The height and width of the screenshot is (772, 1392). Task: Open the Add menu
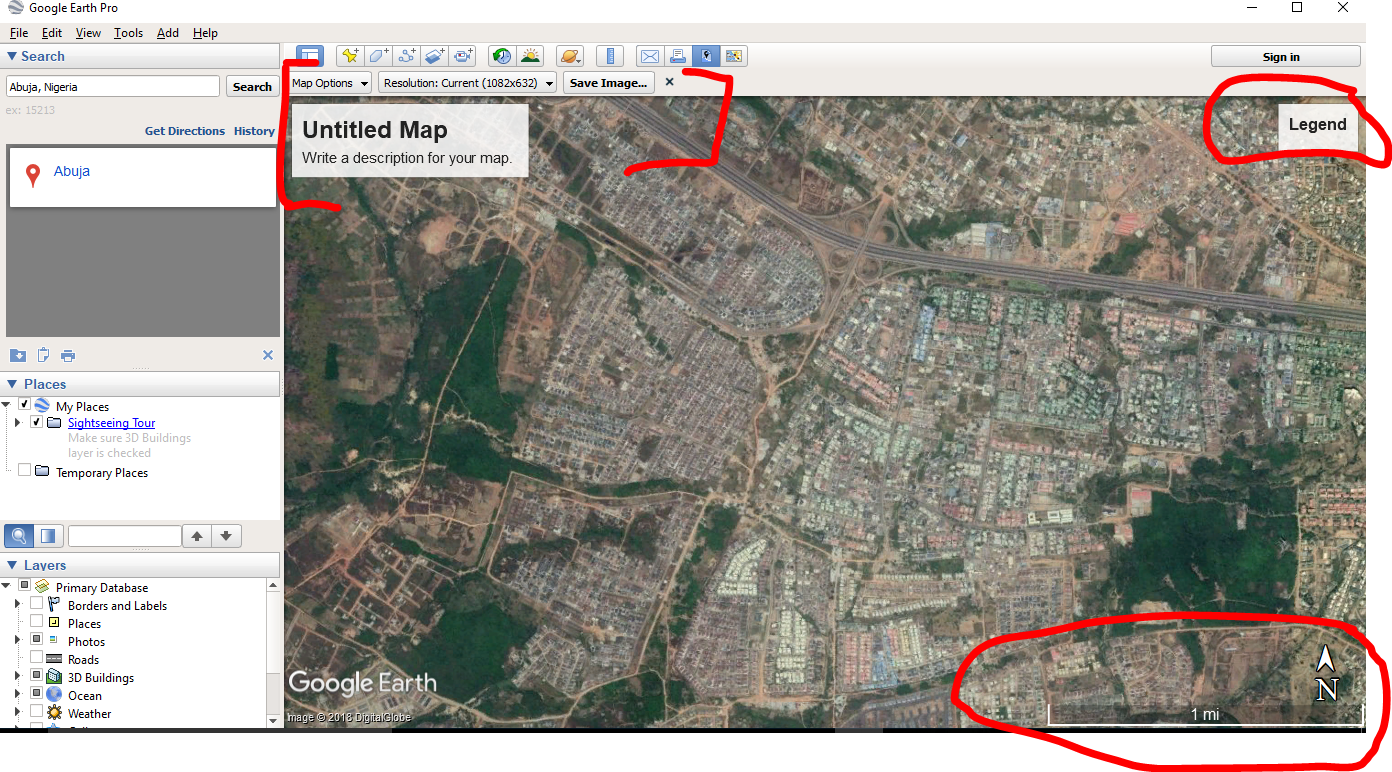coord(168,33)
